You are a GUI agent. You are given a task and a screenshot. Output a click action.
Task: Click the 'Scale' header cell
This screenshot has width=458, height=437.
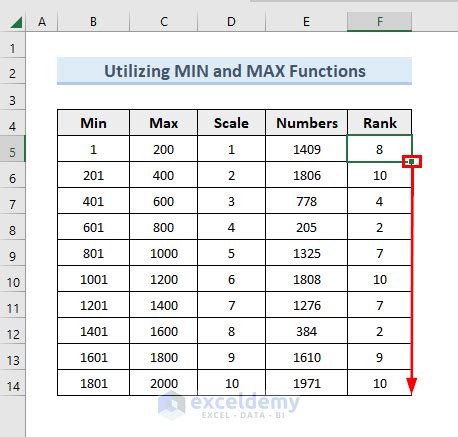point(231,123)
